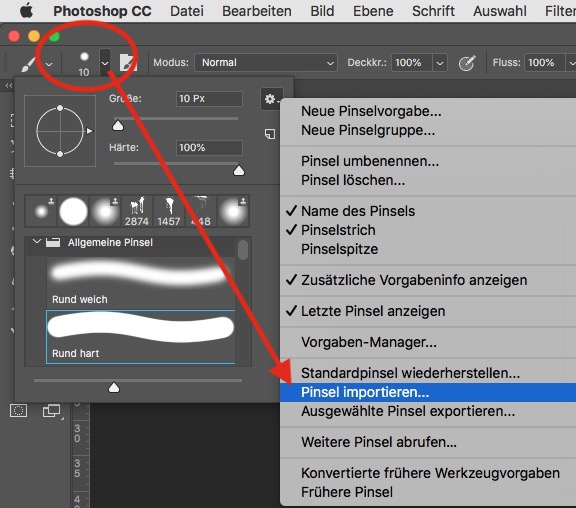Select the large hard round recent brush
The width and height of the screenshot is (576, 508).
[73, 211]
